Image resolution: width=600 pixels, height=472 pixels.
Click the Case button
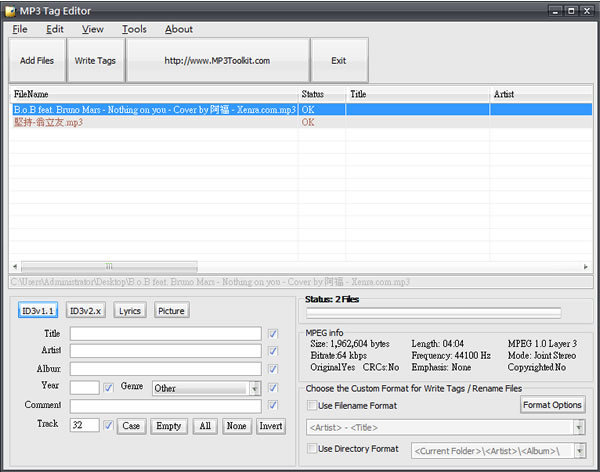(x=131, y=426)
